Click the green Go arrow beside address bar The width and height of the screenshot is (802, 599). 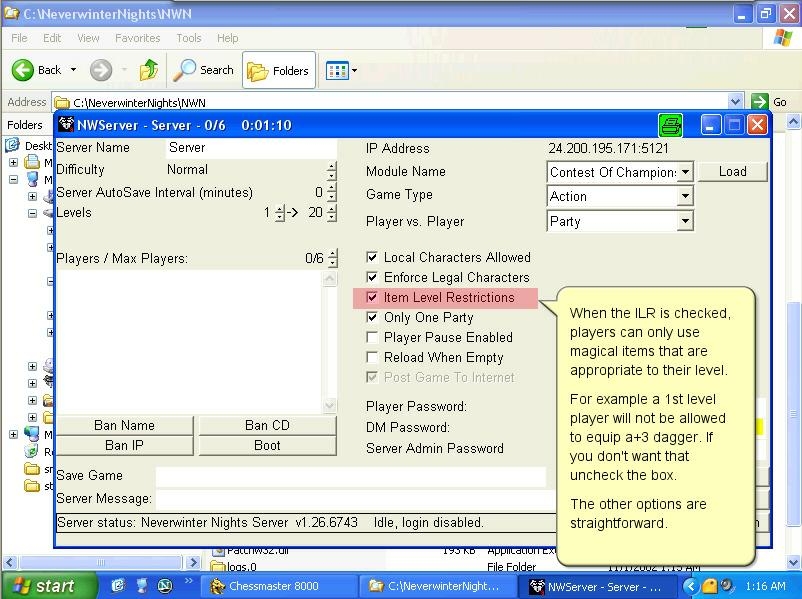pos(760,102)
